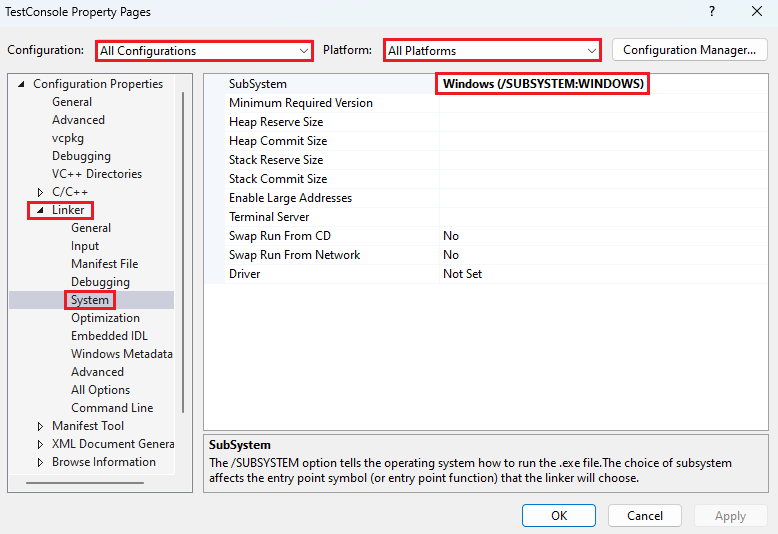Click the tree horizontal scrollbar
Viewport: 778px width, 534px height.
[x=85, y=482]
